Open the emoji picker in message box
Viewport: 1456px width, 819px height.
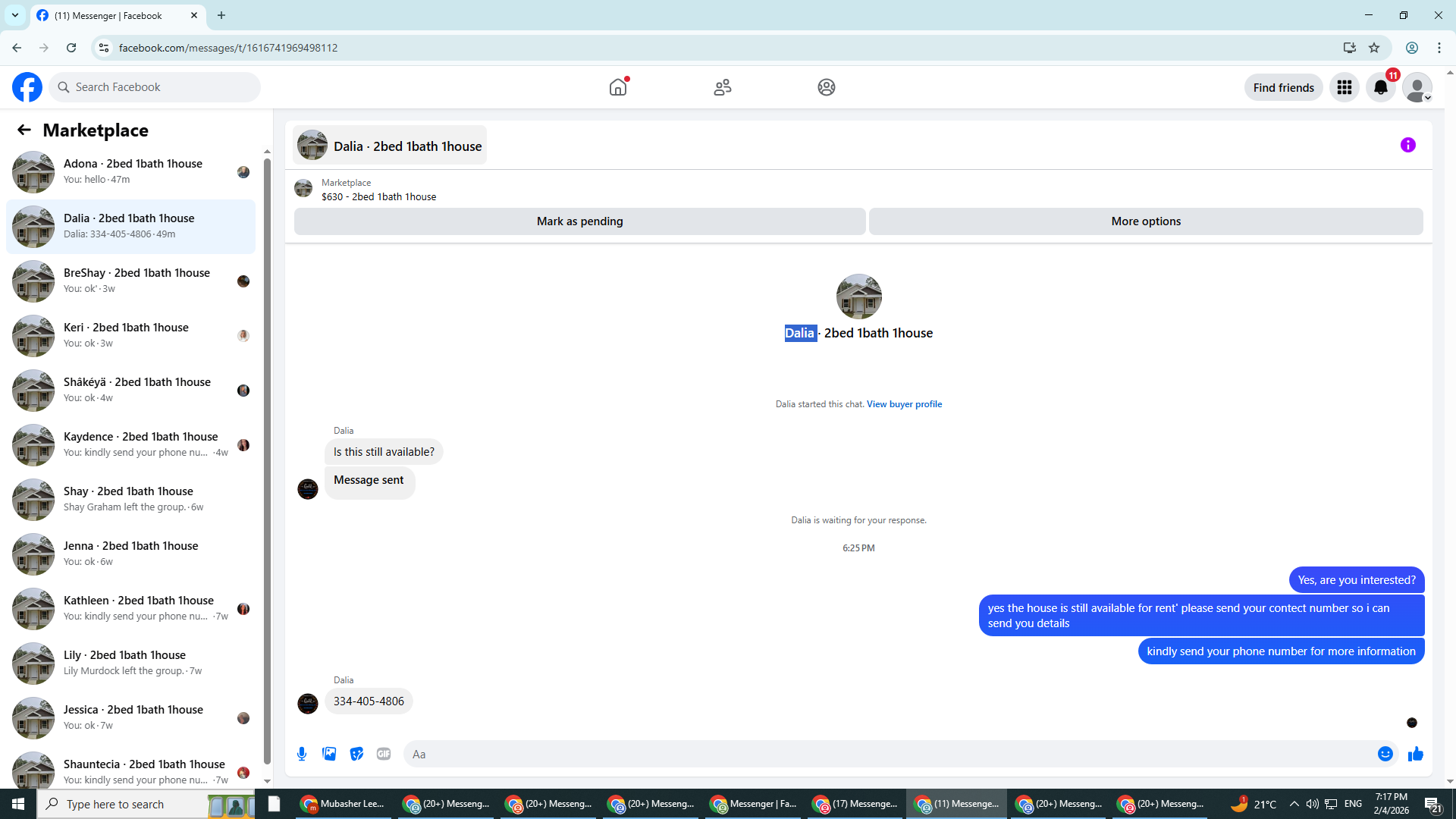1385,754
